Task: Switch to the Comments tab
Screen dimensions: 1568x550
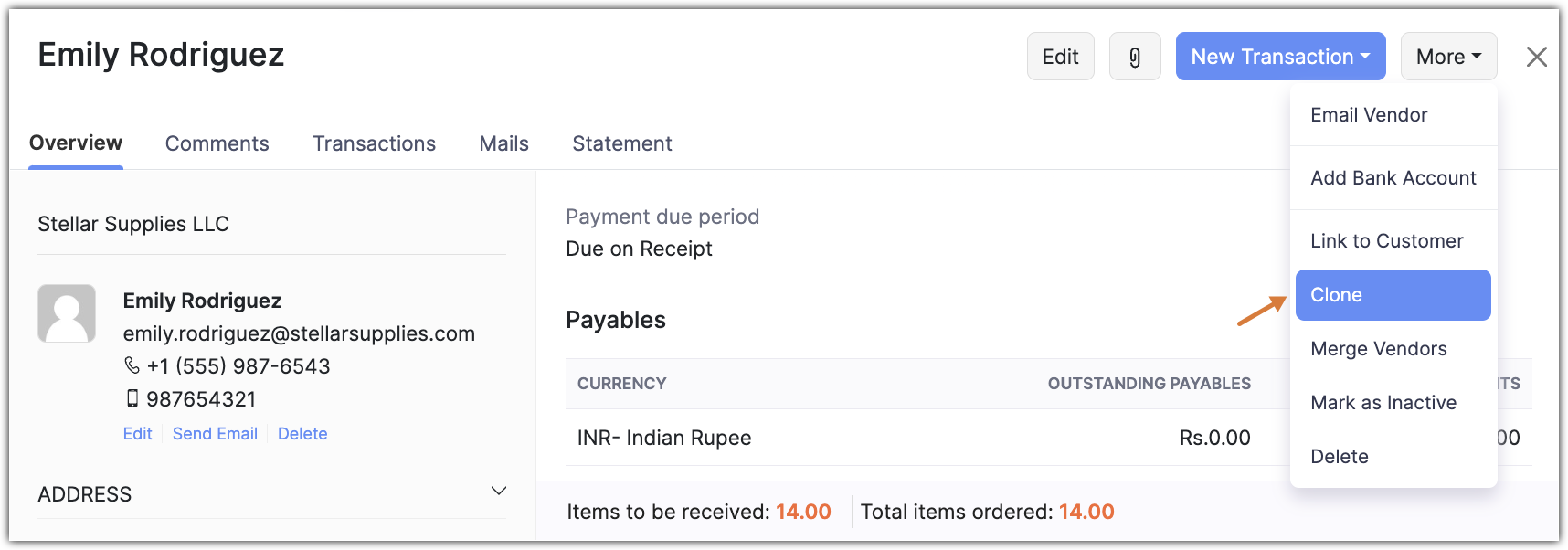Action: coord(217,143)
